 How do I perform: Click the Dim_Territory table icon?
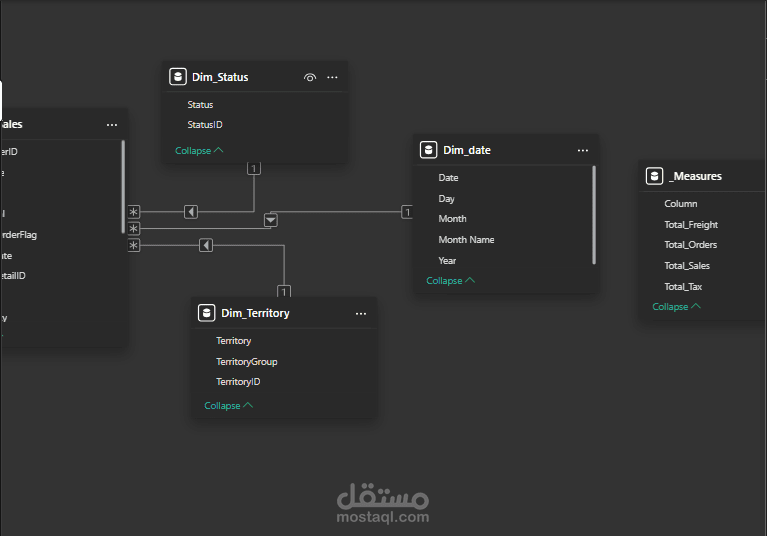click(206, 313)
